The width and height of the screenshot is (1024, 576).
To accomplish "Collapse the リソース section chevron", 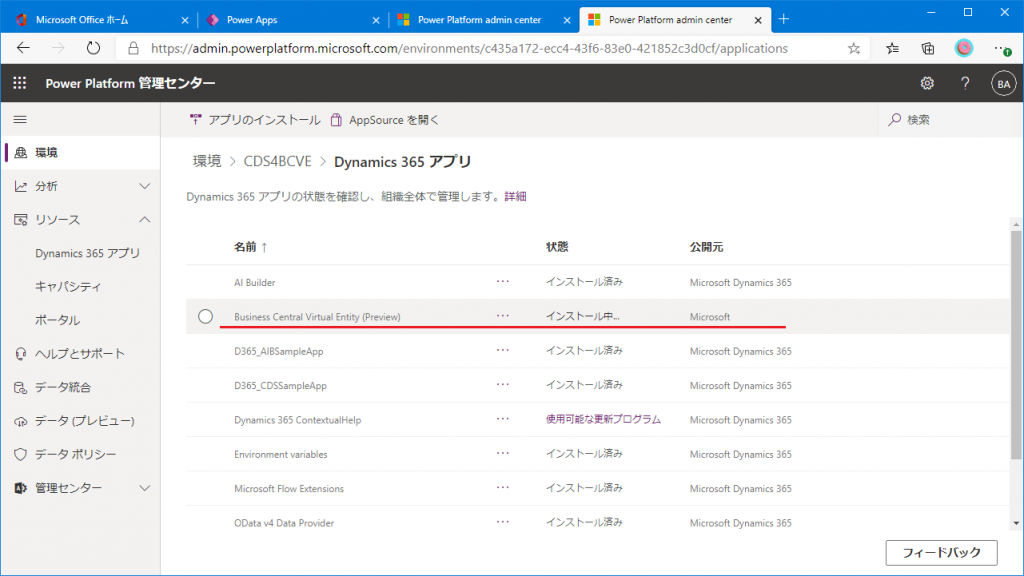I will pyautogui.click(x=144, y=219).
